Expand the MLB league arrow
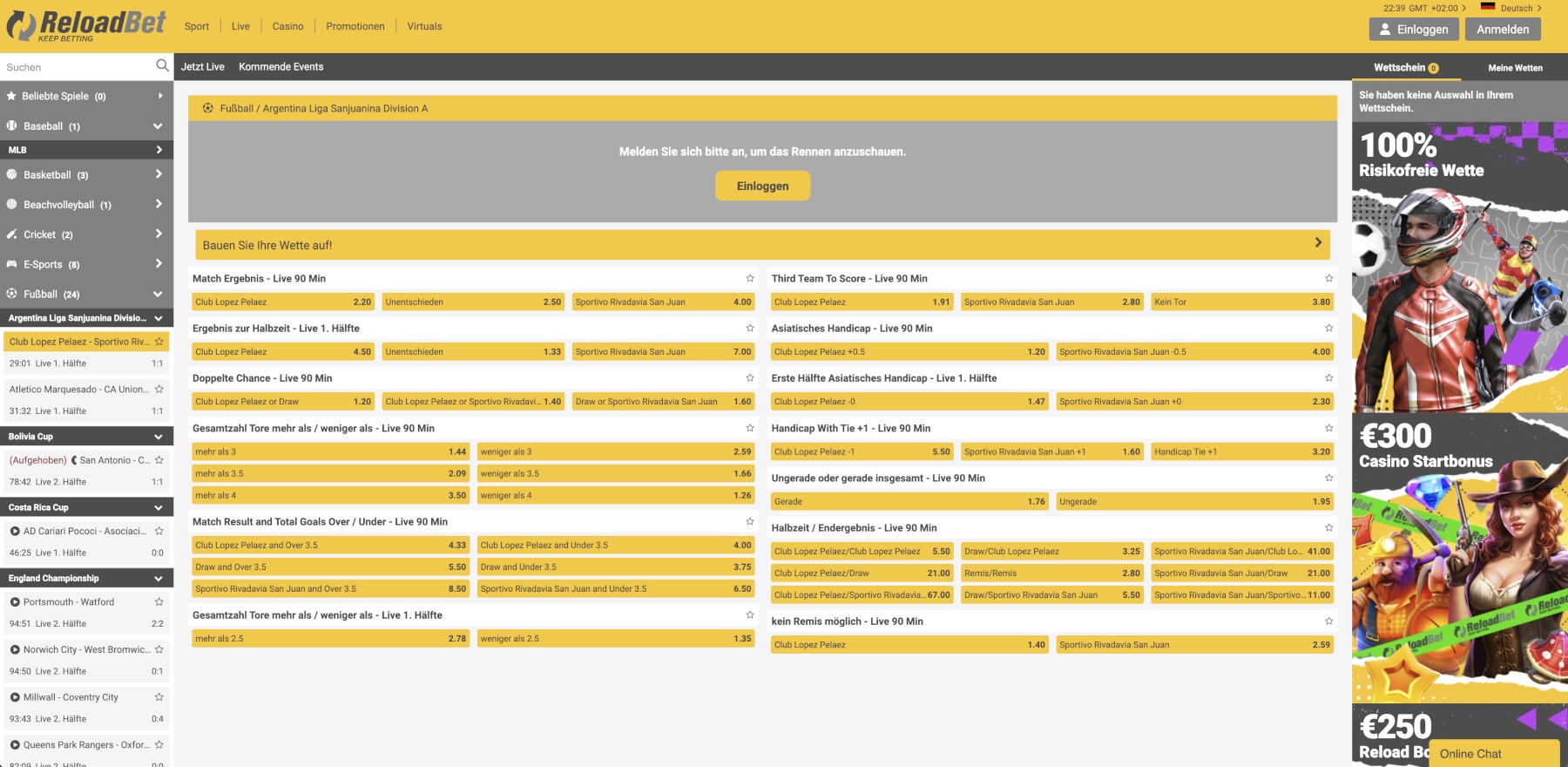This screenshot has height=767, width=1568. [159, 150]
